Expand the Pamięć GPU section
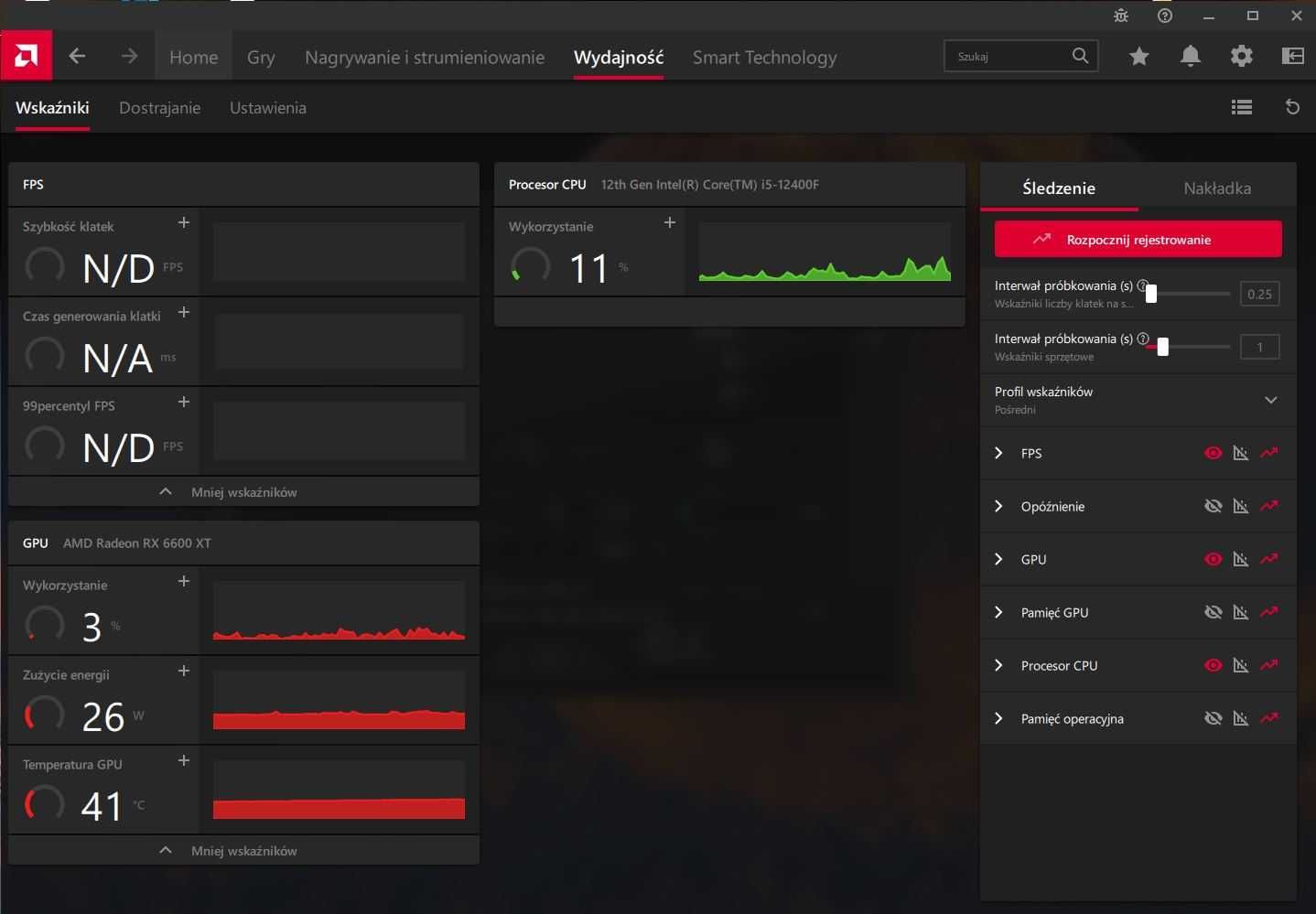 (998, 612)
